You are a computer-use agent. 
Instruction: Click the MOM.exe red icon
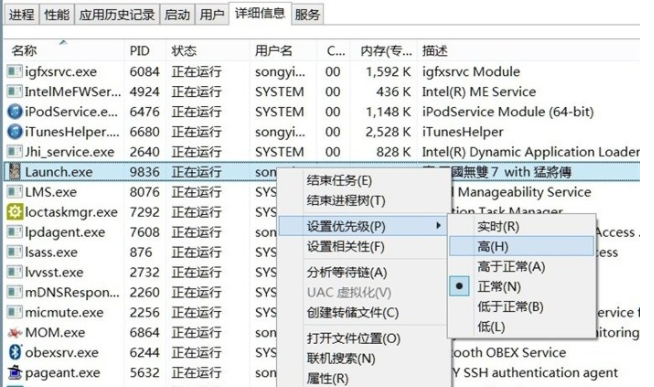15,333
